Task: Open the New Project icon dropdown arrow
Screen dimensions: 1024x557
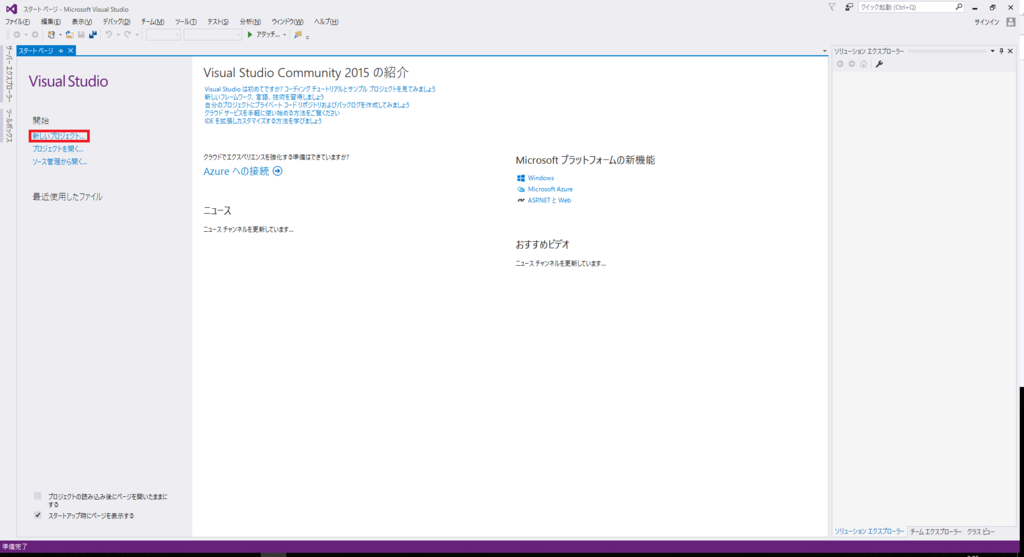Action: [60, 35]
